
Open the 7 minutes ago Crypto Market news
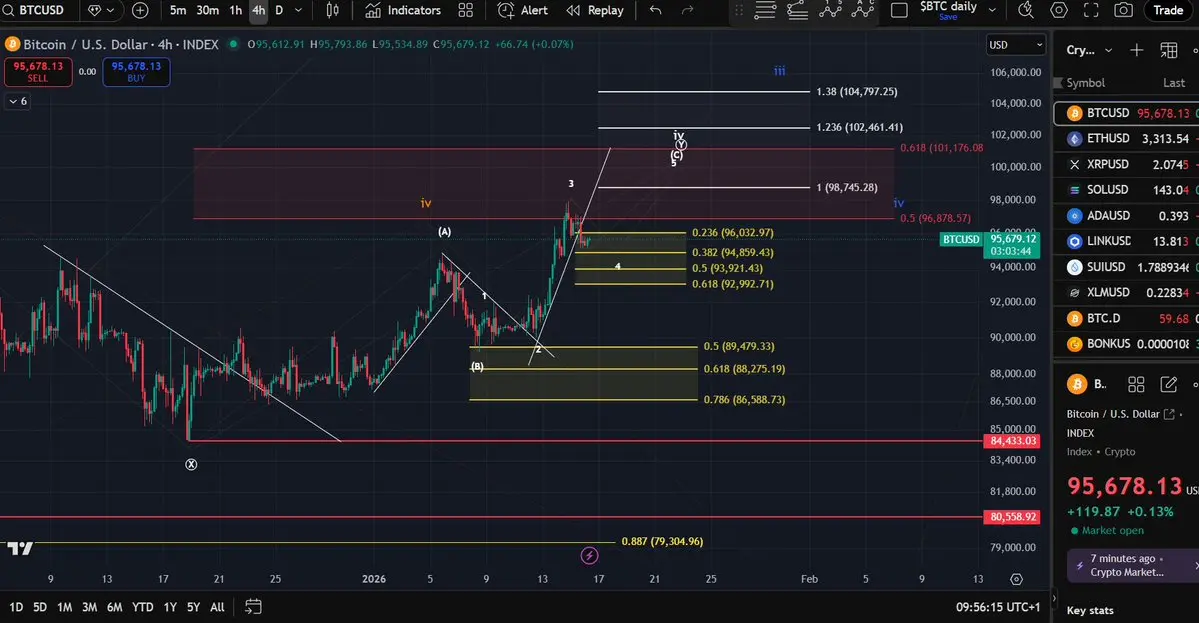point(1132,566)
